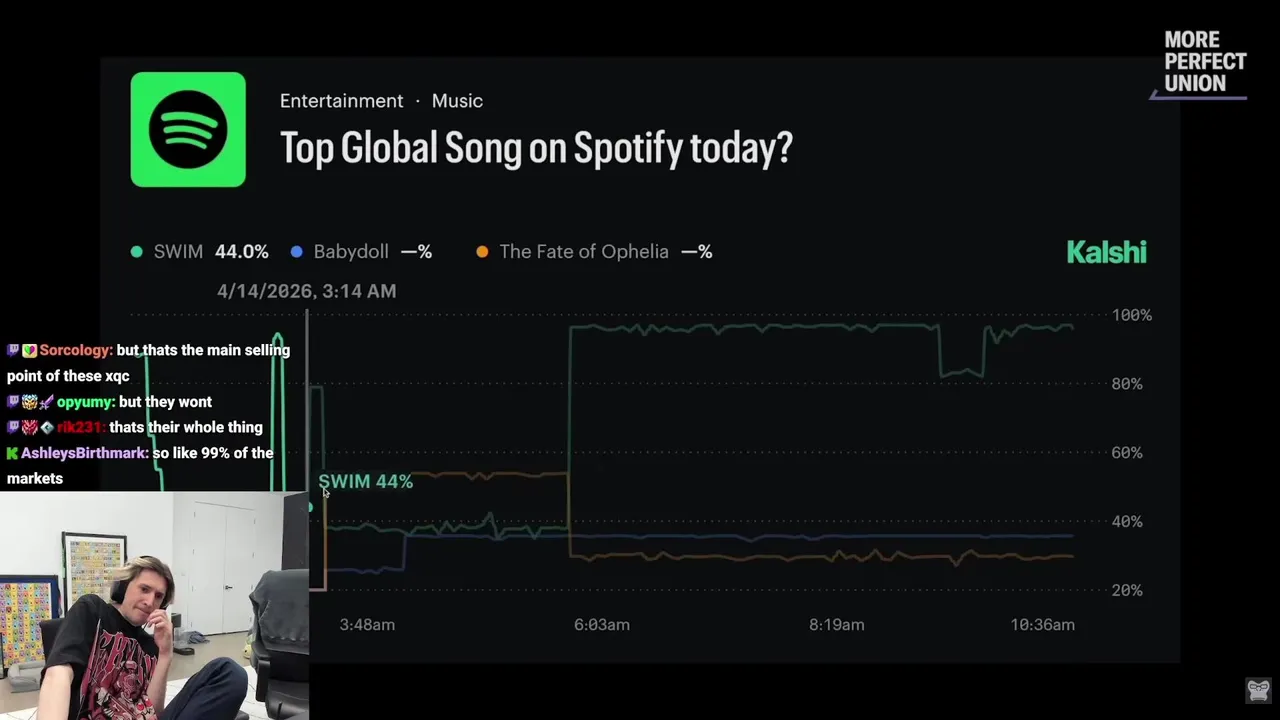Viewport: 1280px width, 720px height.
Task: Open the Entertainment category link
Action: [x=341, y=101]
